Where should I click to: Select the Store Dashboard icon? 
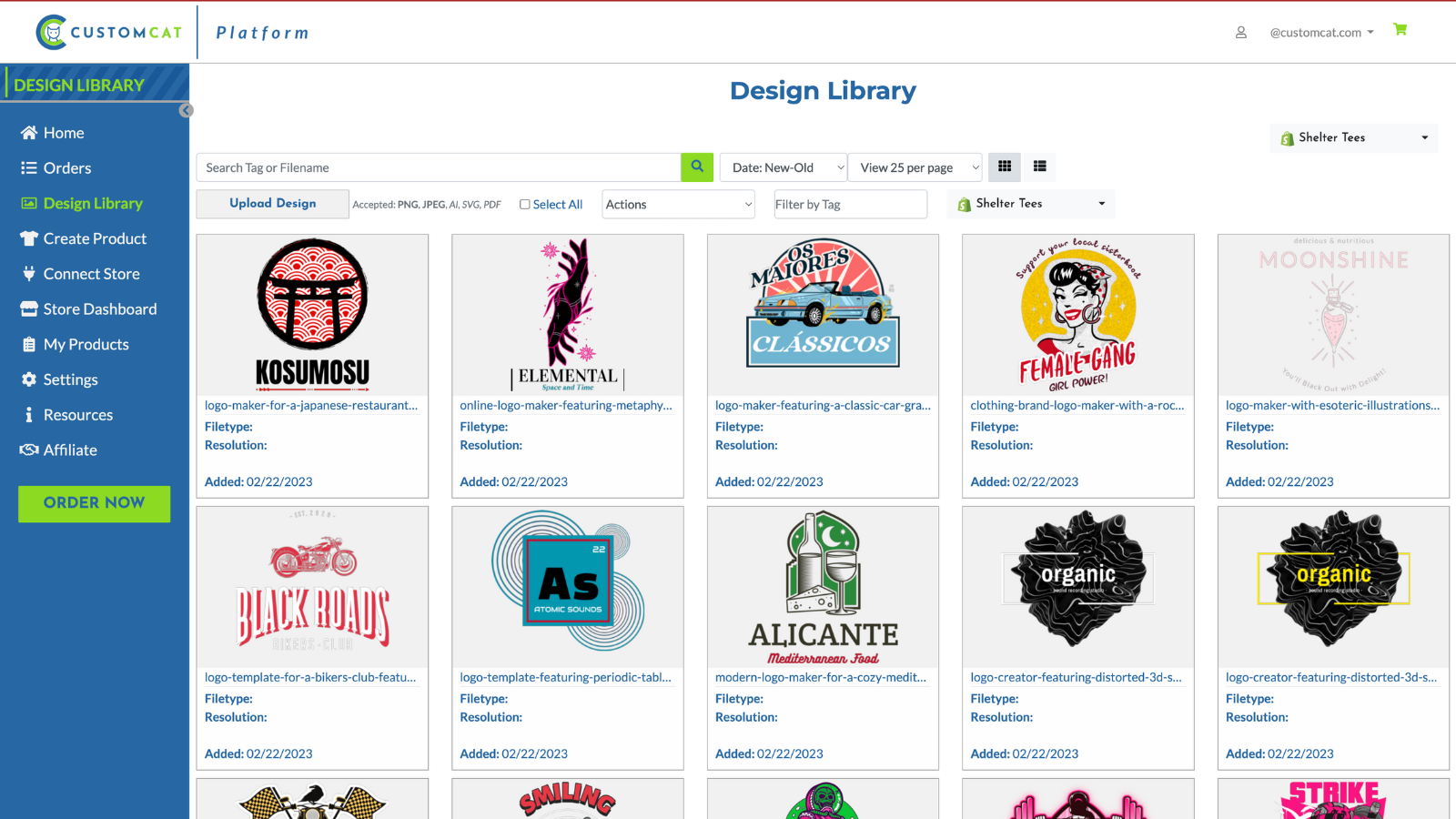tap(28, 308)
